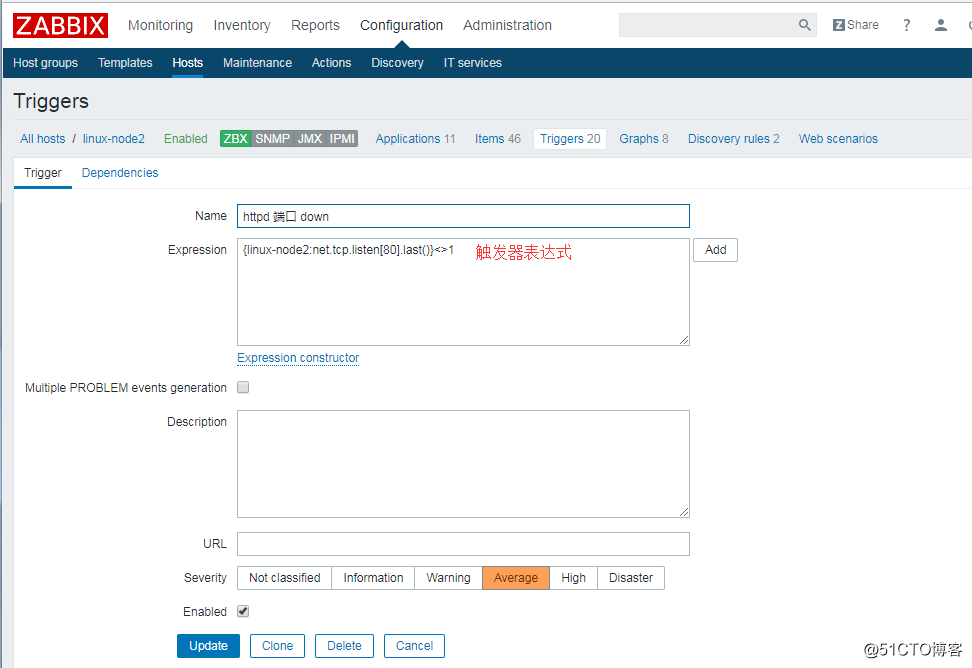Click the ZBX availability badge
972x668 pixels.
(x=236, y=139)
